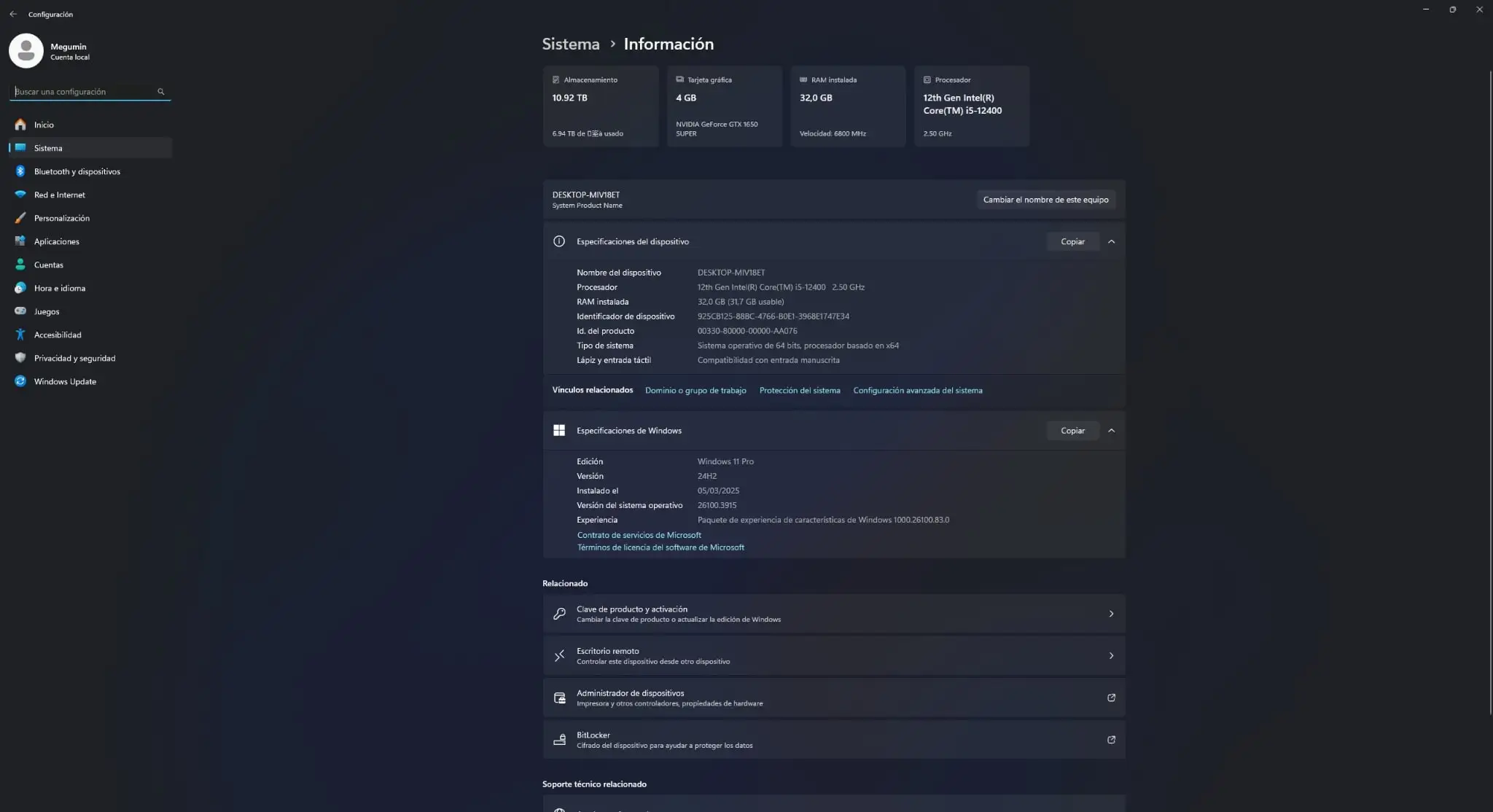Select the Red e Internet wifi icon
This screenshot has width=1493, height=812.
tap(20, 195)
